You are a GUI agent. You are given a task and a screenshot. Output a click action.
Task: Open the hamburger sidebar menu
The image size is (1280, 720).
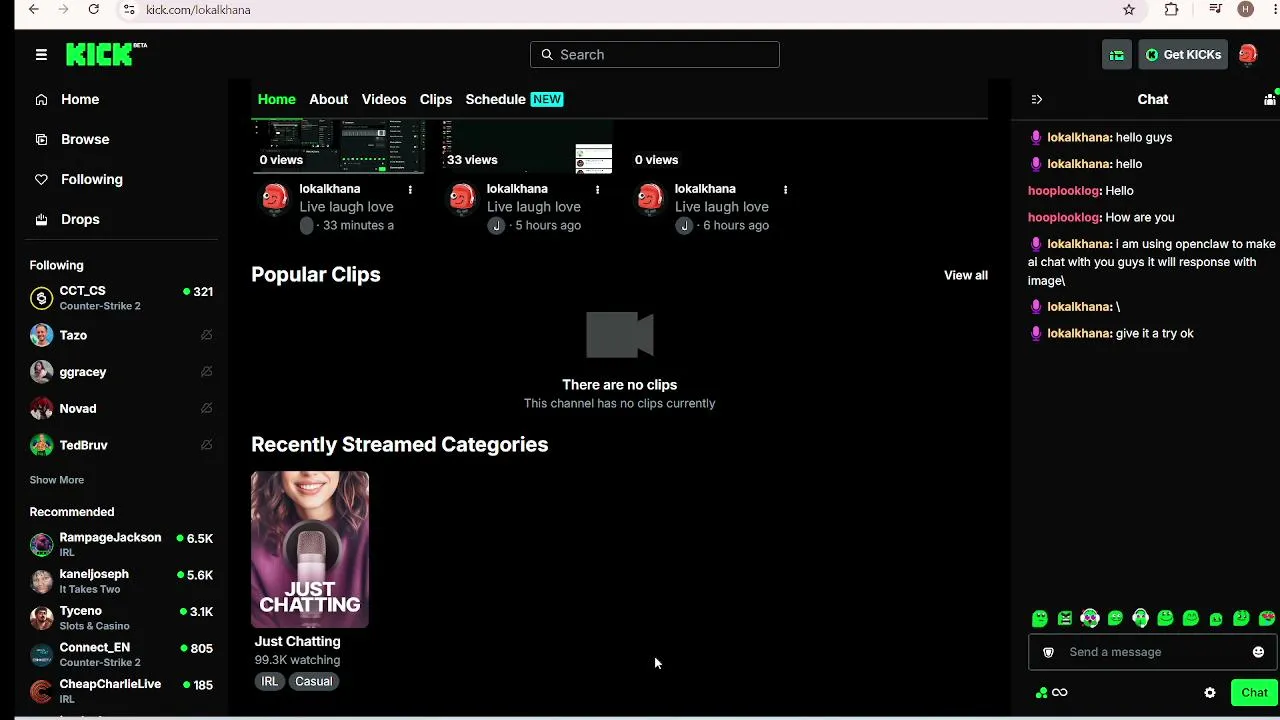click(x=41, y=55)
